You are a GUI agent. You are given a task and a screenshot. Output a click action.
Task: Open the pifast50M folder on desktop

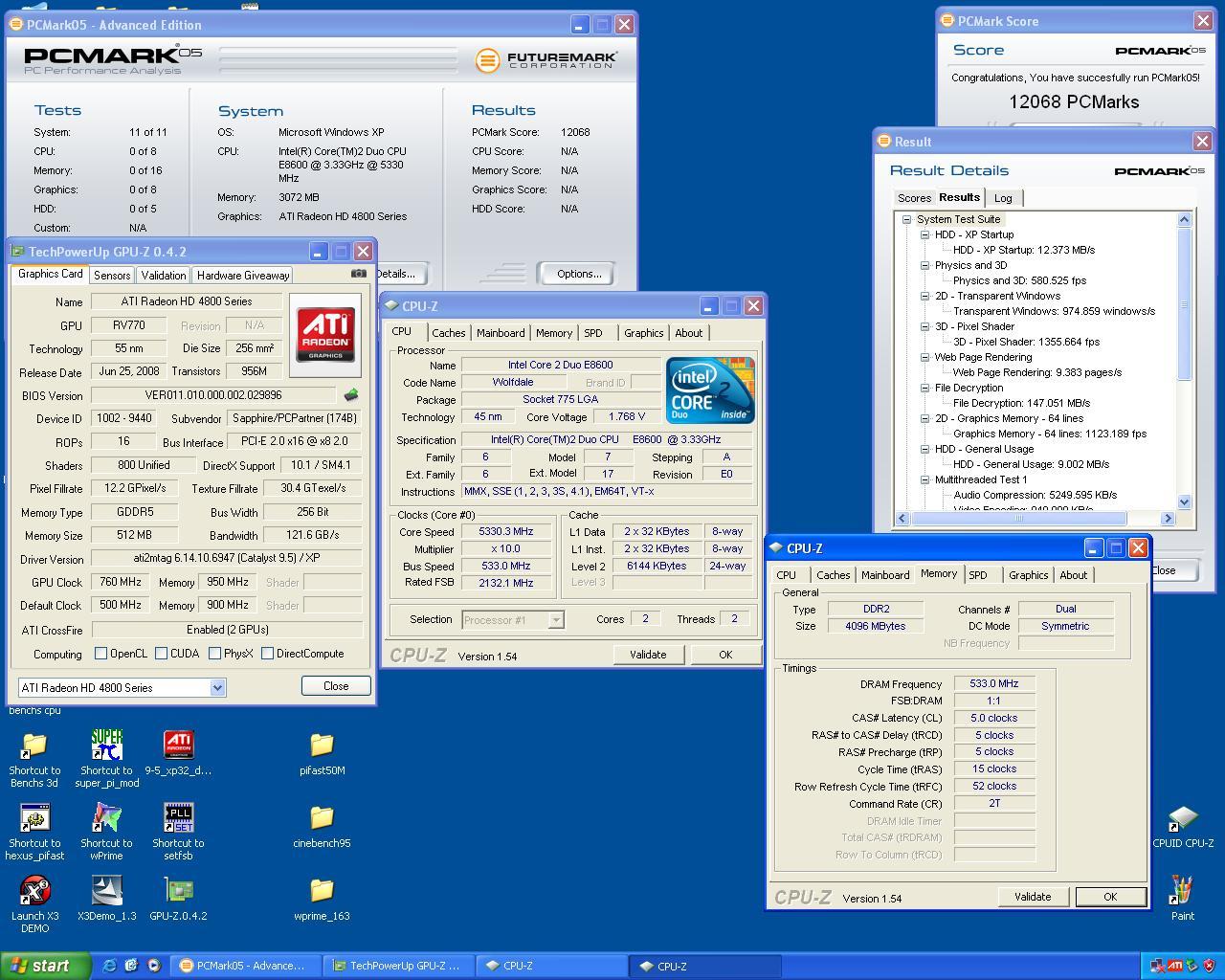coord(322,746)
